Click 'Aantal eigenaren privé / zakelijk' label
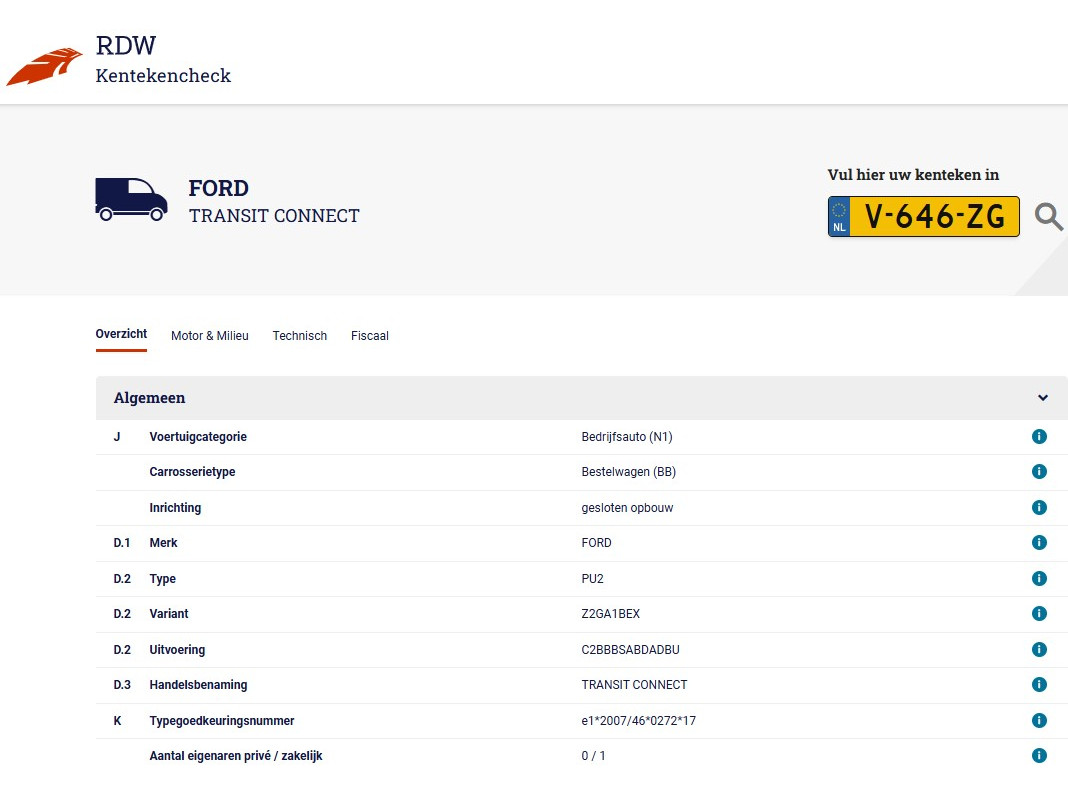The height and width of the screenshot is (801, 1068). [236, 756]
